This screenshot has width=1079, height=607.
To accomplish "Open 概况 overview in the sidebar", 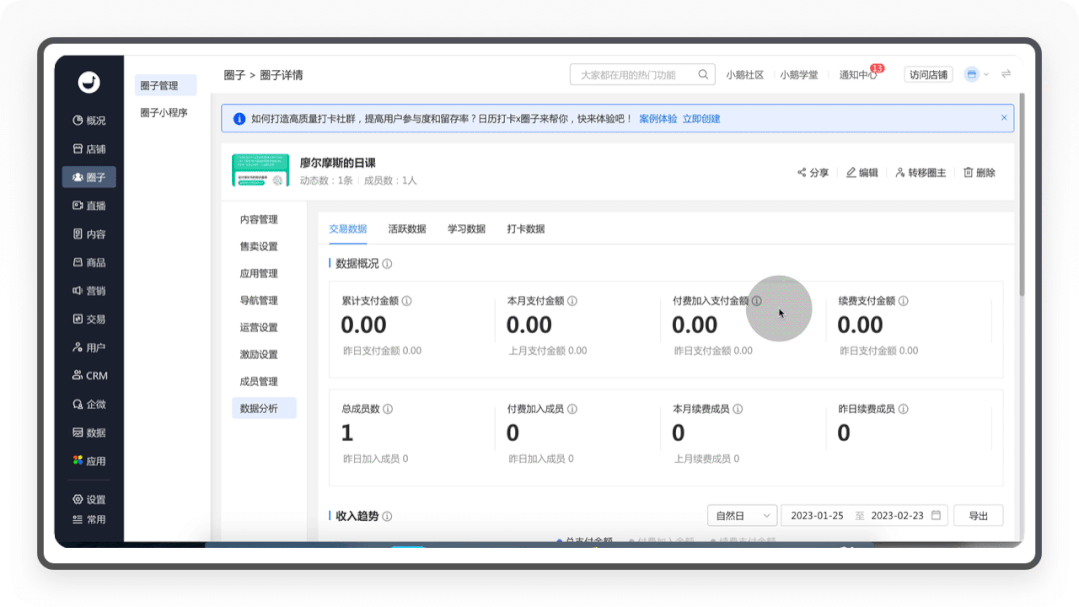I will click(x=89, y=120).
